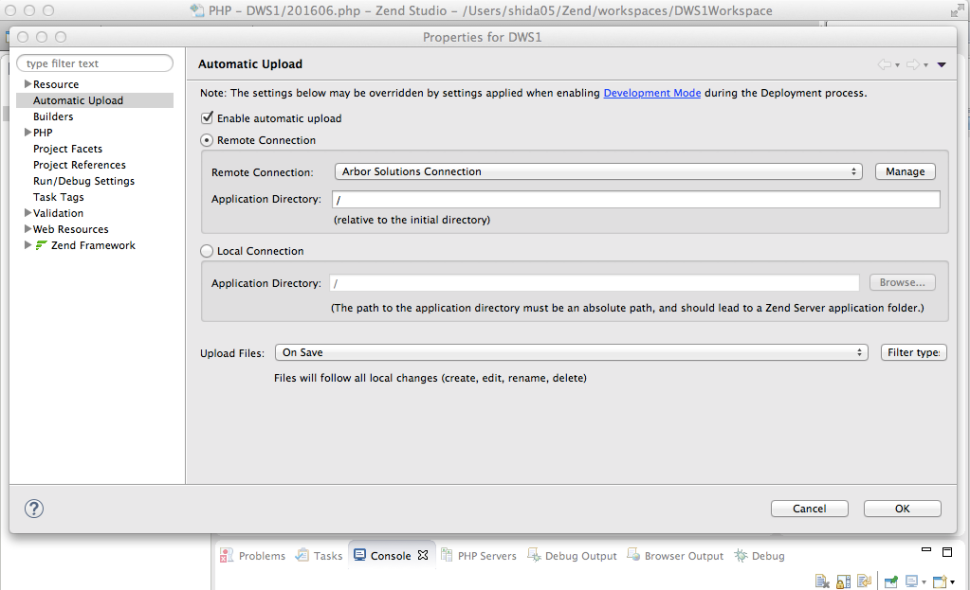
Task: Switch to the Debug tab
Action: pos(760,555)
